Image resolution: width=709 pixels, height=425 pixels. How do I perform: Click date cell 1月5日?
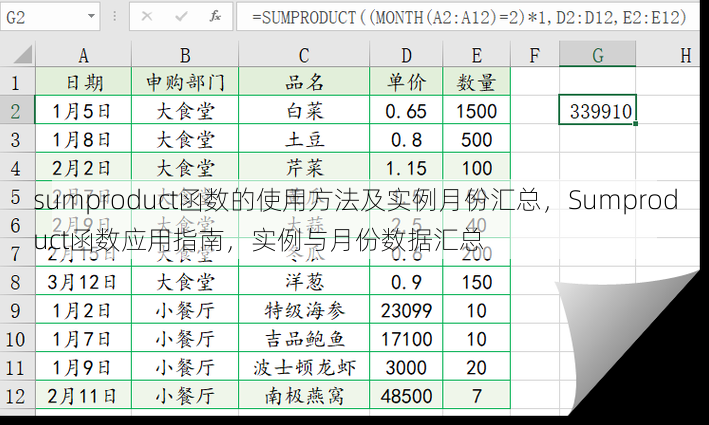[x=83, y=110]
